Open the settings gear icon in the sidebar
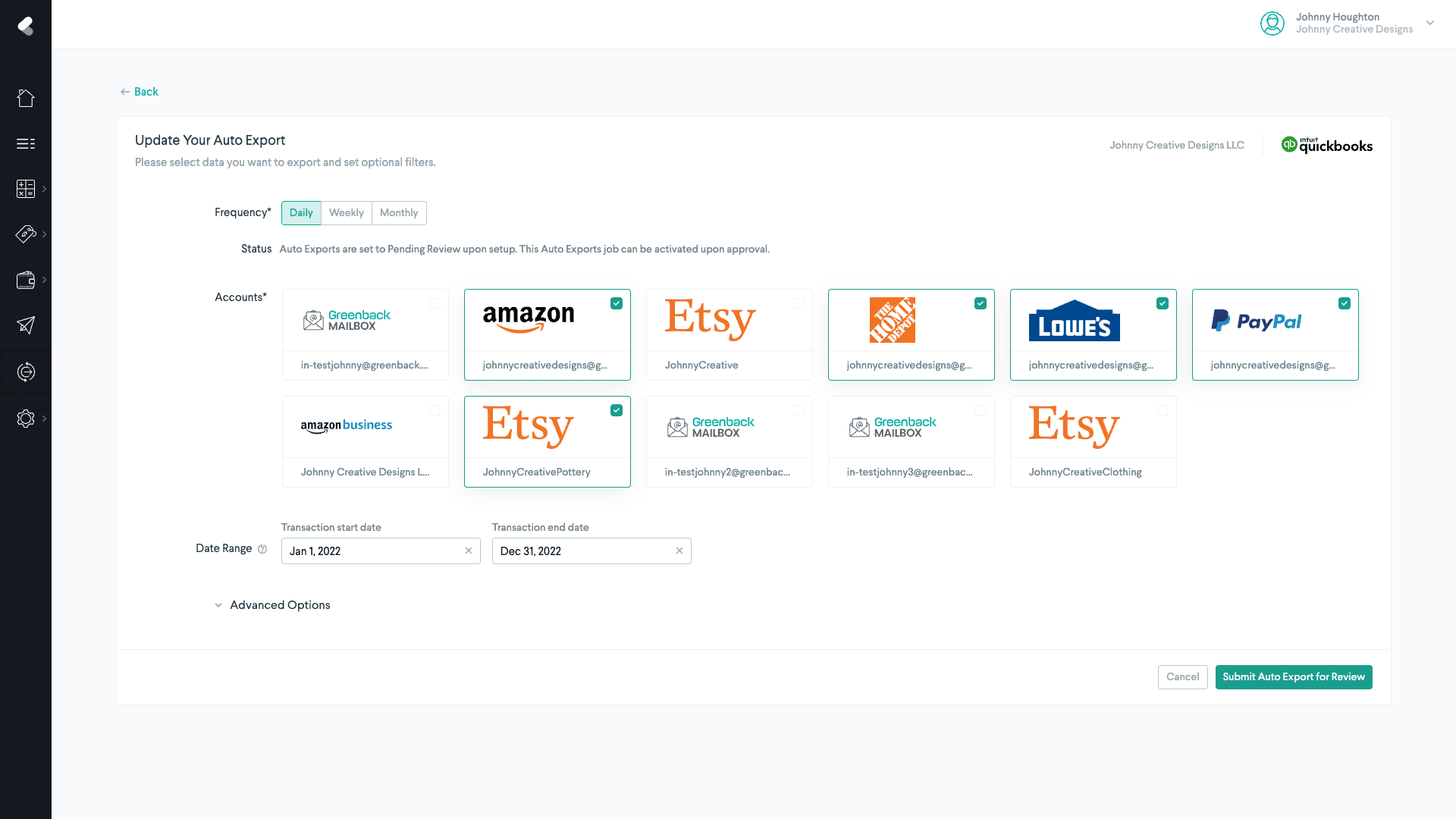Image resolution: width=1456 pixels, height=819 pixels. point(26,419)
